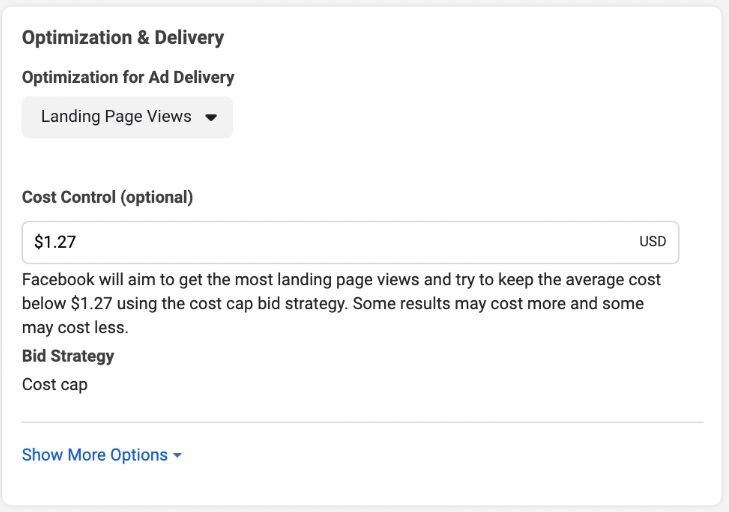Image resolution: width=729 pixels, height=512 pixels.
Task: Click the Cost Control amount input field
Action: coord(330,242)
